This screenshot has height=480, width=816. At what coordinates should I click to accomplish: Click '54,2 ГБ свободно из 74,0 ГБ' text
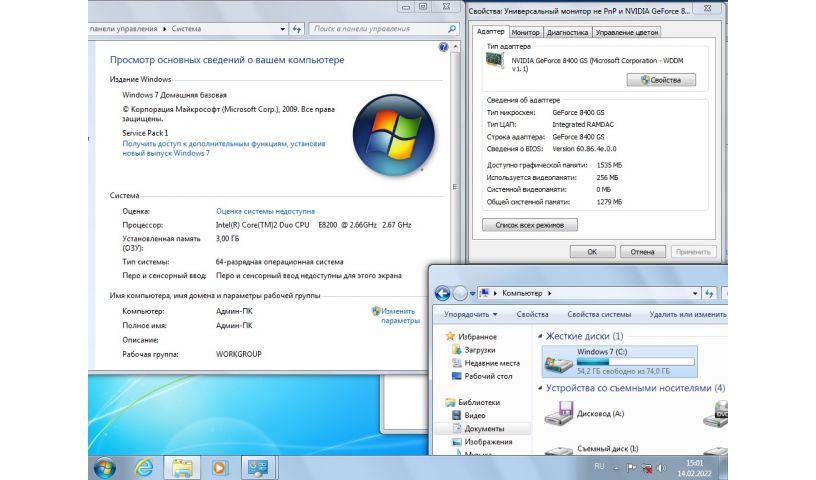[623, 371]
